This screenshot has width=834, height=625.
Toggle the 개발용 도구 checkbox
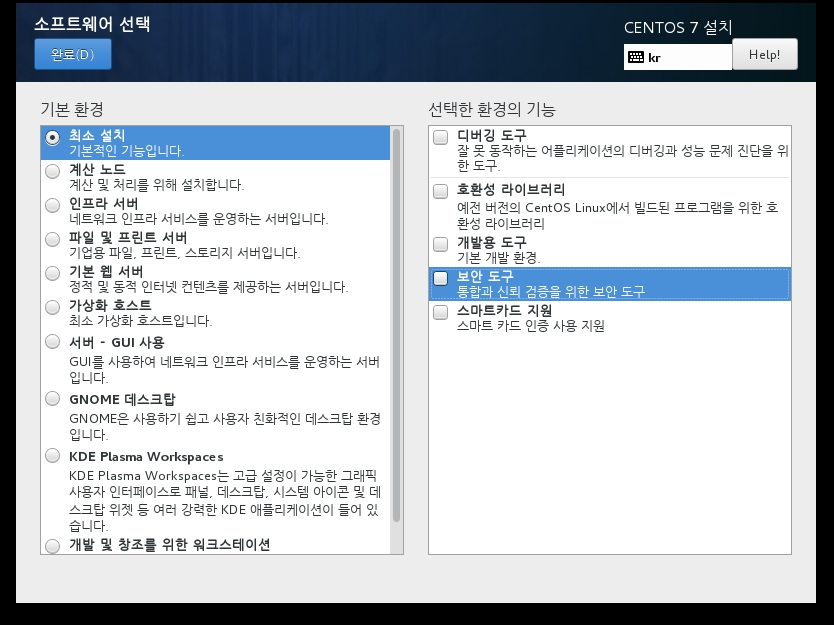click(x=441, y=244)
